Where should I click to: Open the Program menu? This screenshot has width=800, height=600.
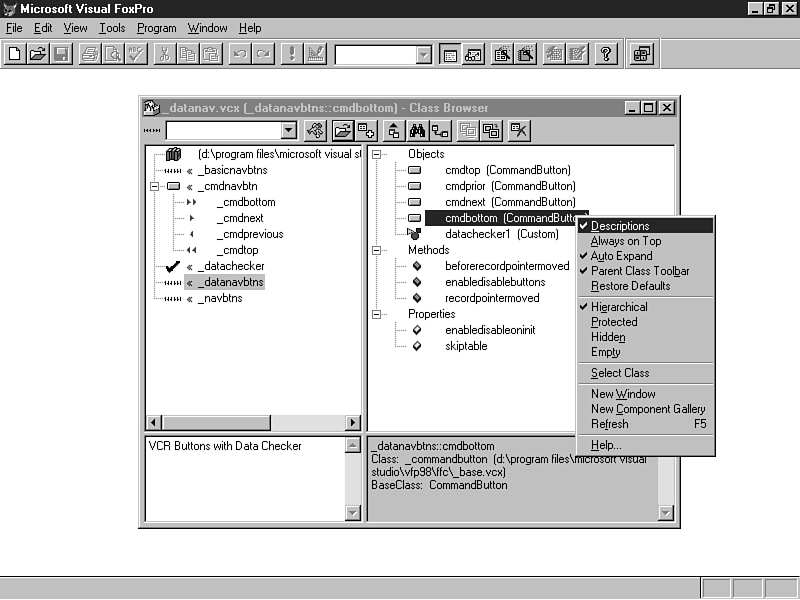156,28
